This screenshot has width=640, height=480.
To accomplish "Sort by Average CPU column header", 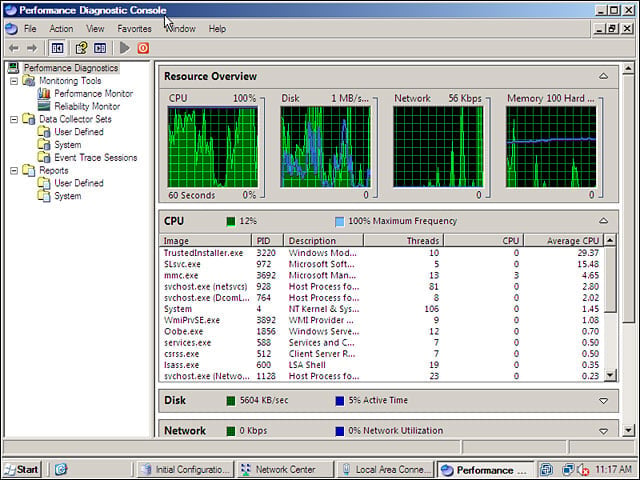I will click(x=564, y=240).
